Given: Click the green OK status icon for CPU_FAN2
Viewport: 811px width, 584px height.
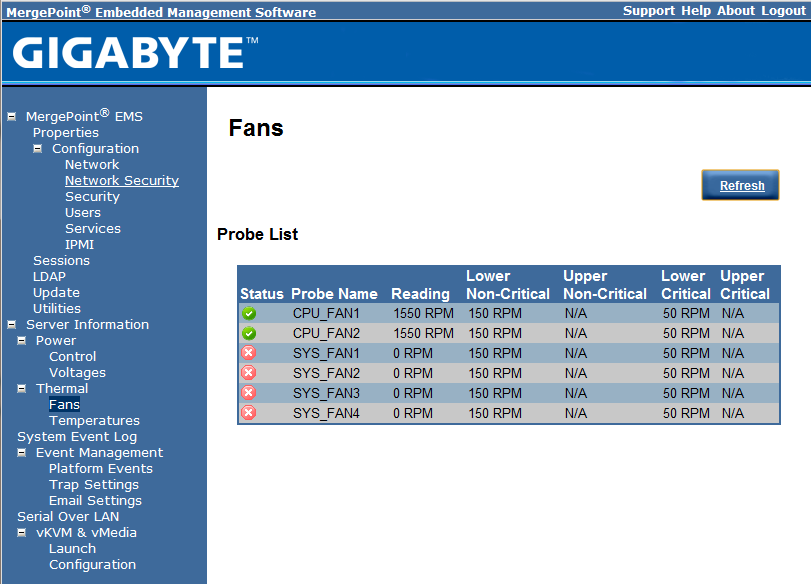Looking at the screenshot, I should [249, 333].
